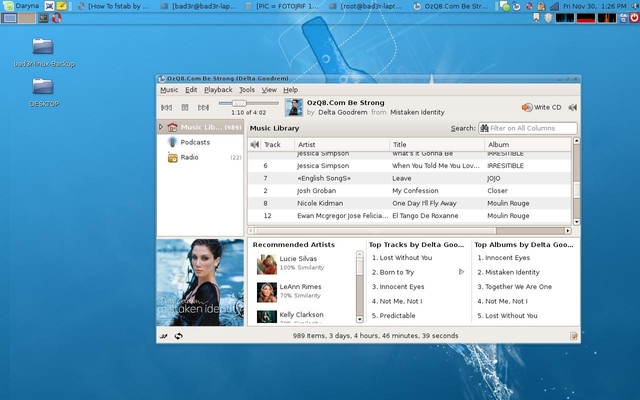This screenshot has height=400, width=640.
Task: Open the volume control speaker icon in Banshee
Action: pyautogui.click(x=573, y=107)
